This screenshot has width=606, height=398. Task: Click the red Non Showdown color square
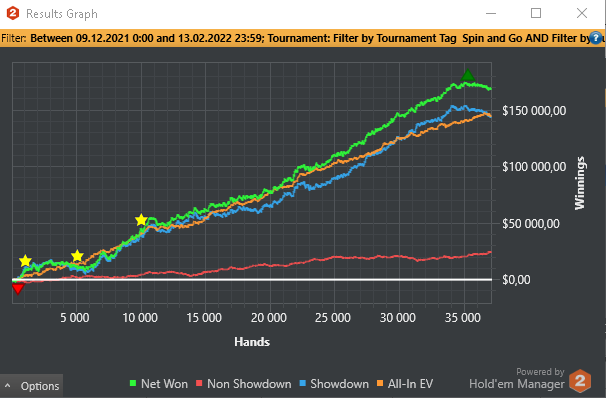click(x=199, y=383)
